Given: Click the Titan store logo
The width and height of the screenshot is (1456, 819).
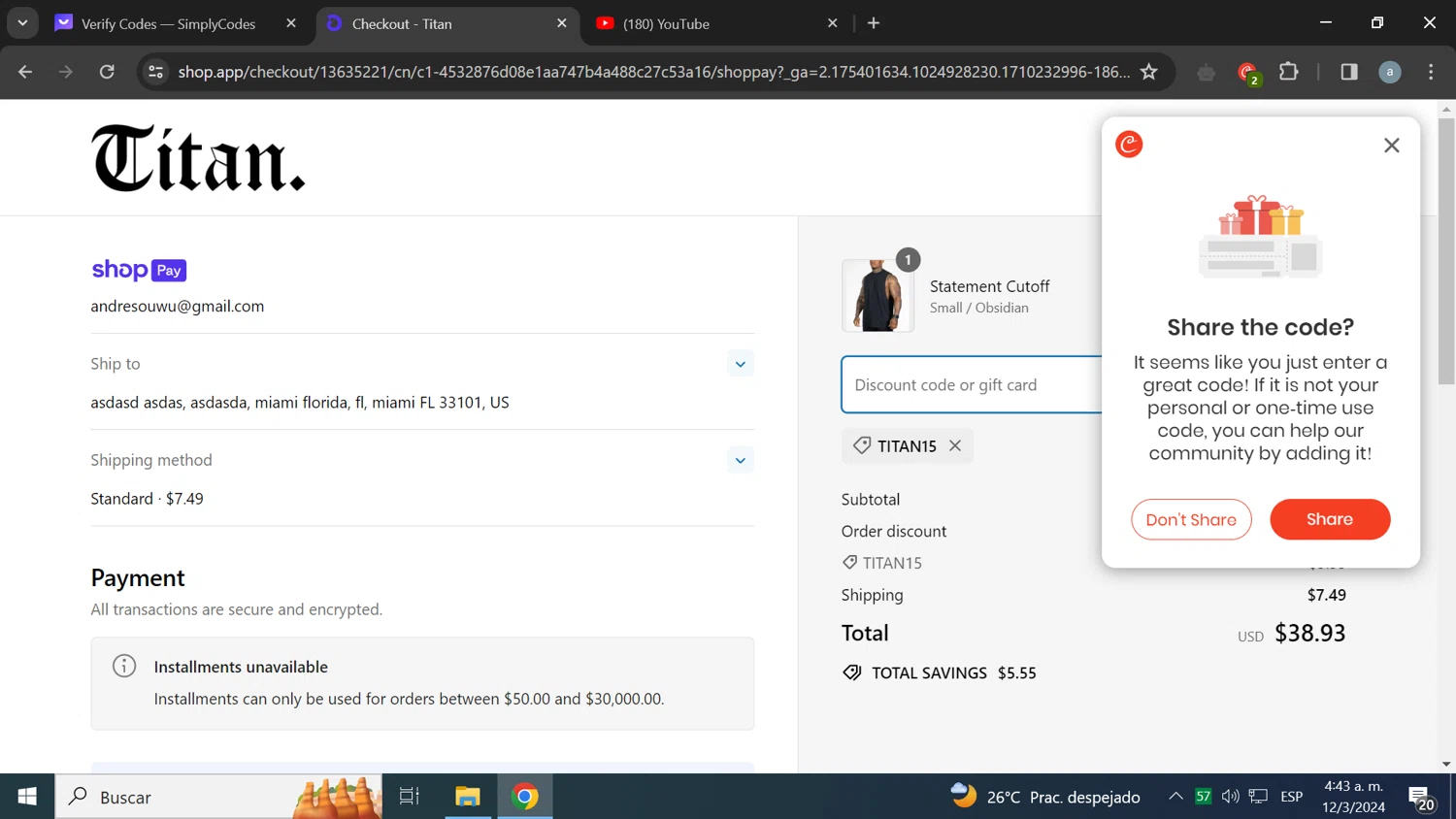Looking at the screenshot, I should [x=198, y=158].
